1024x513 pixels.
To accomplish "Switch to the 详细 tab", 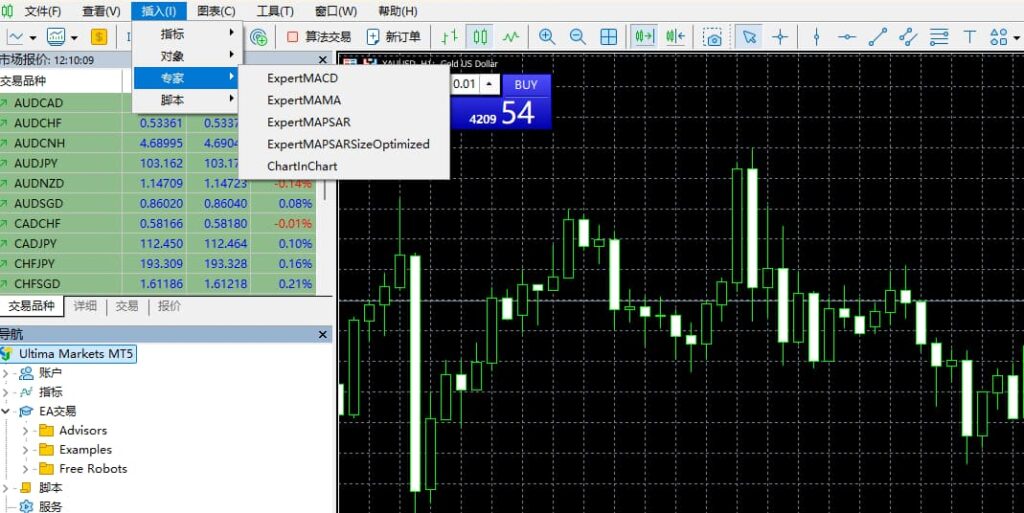I will point(85,306).
